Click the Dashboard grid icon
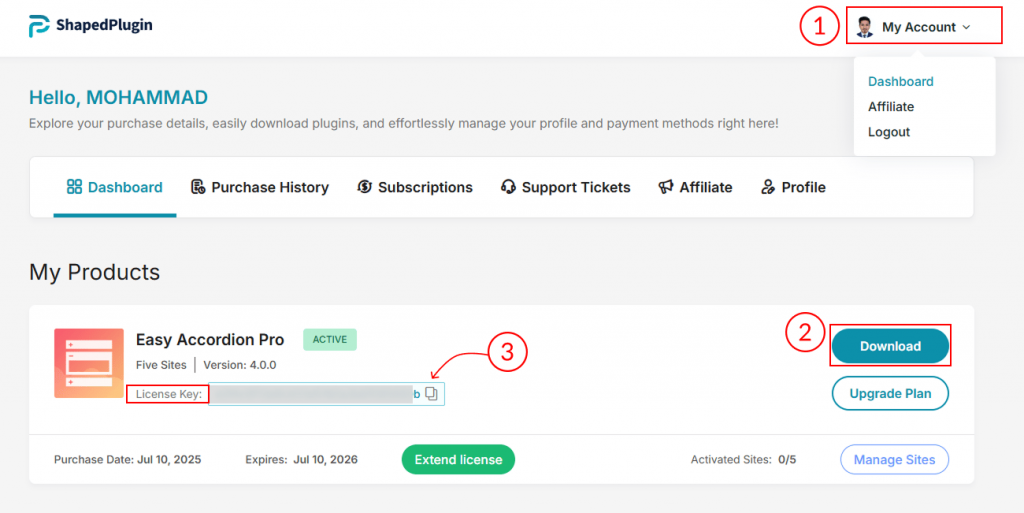The height and width of the screenshot is (513, 1024). [x=74, y=187]
